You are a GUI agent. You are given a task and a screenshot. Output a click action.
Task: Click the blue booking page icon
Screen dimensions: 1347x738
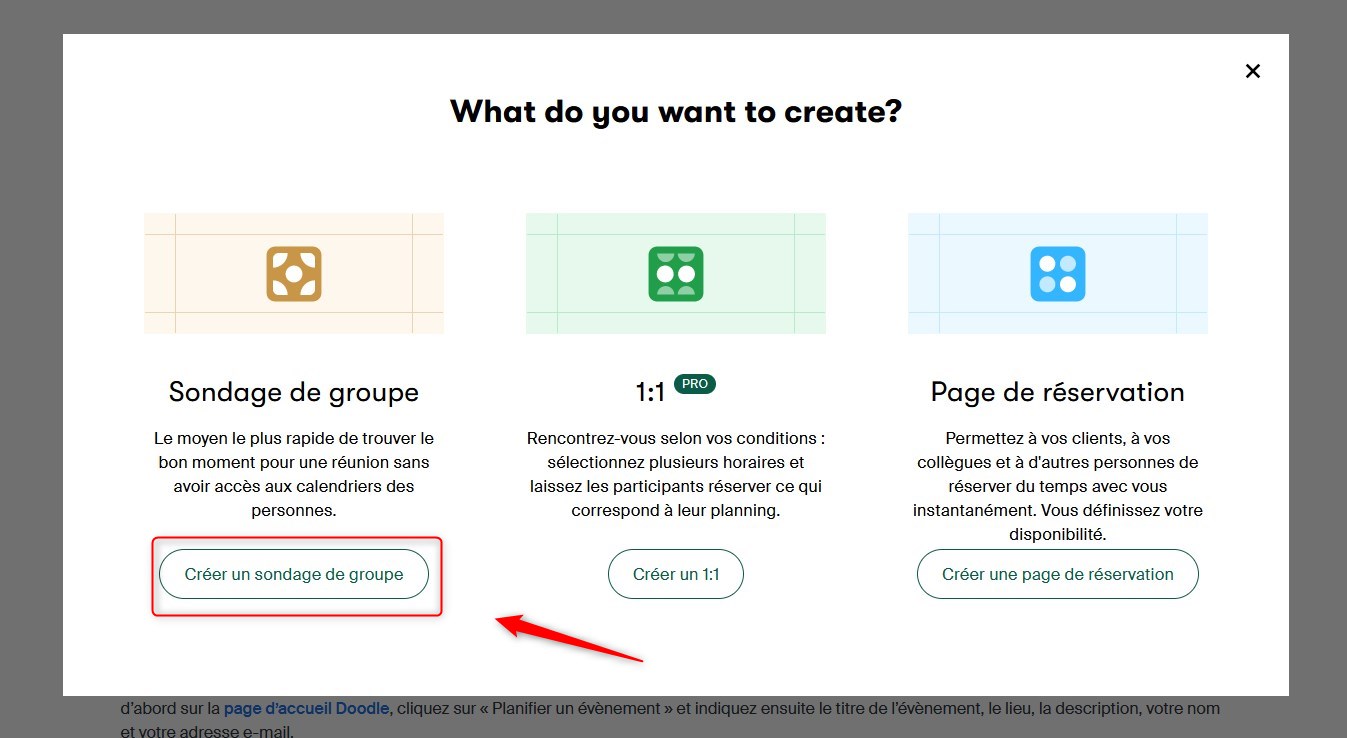(1058, 274)
